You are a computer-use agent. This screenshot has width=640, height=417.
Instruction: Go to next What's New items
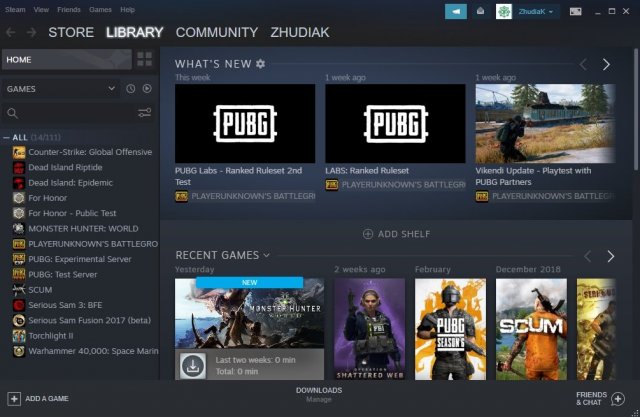(x=607, y=64)
